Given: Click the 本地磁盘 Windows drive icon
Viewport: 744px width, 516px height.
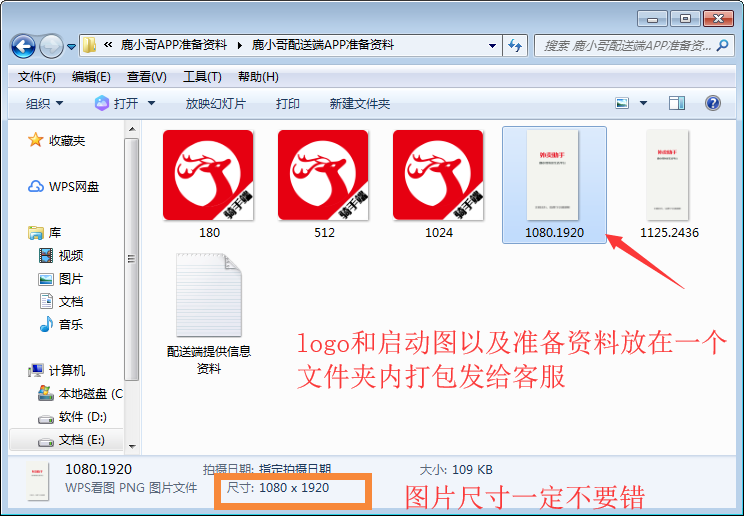Looking at the screenshot, I should tap(46, 393).
